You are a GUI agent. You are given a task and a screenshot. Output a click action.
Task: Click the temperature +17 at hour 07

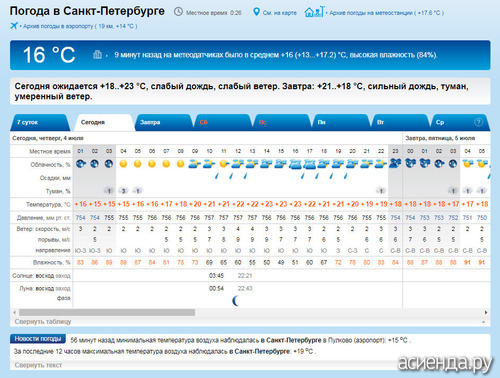[166, 204]
